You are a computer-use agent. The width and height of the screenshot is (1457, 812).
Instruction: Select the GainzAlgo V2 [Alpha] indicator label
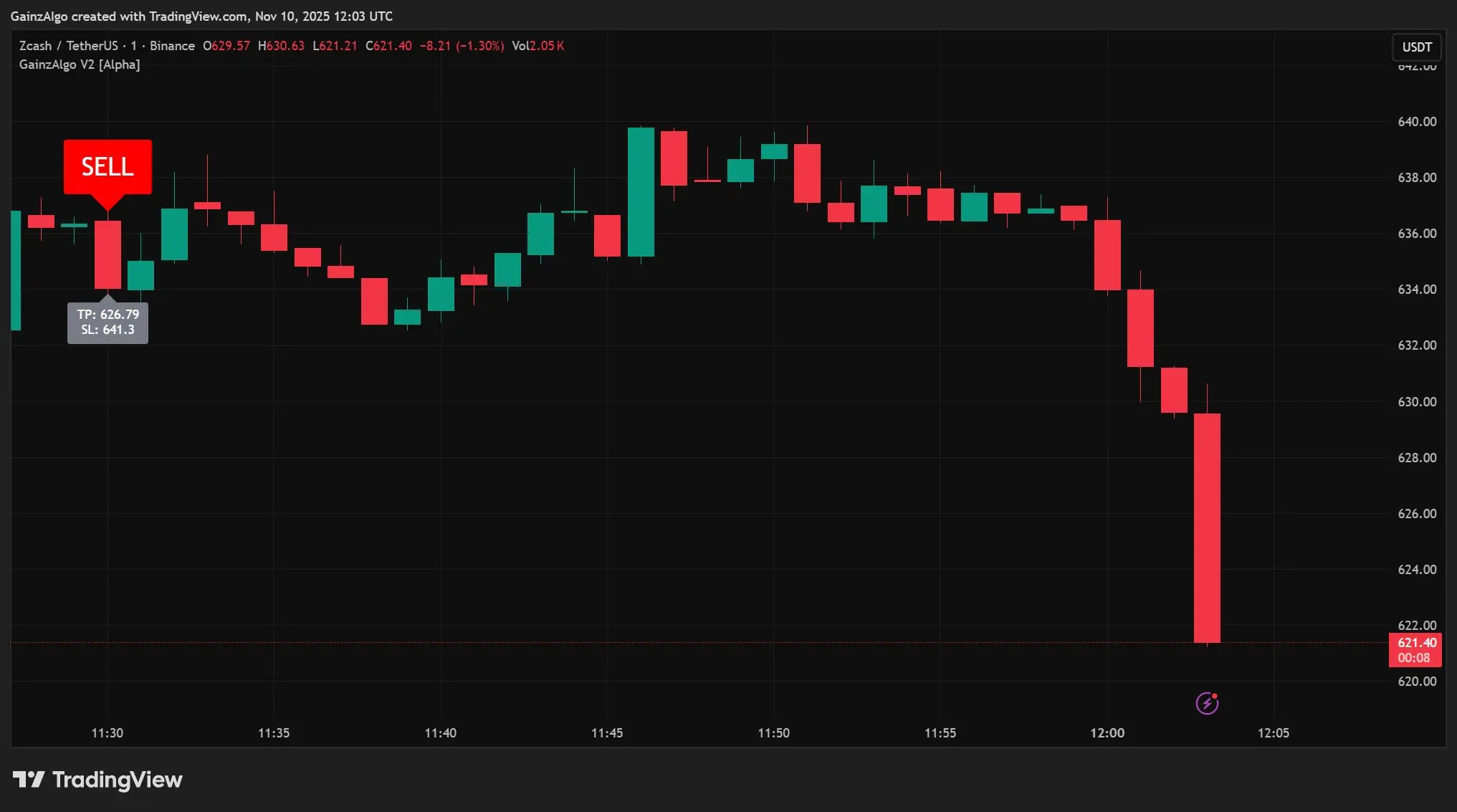(80, 65)
